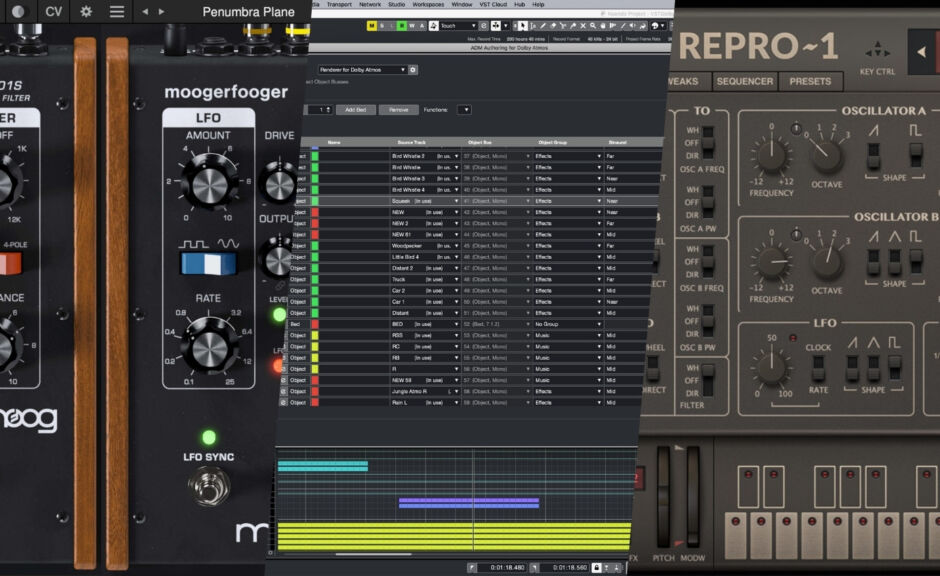Click the Remove button
The image size is (940, 576).
tap(398, 109)
